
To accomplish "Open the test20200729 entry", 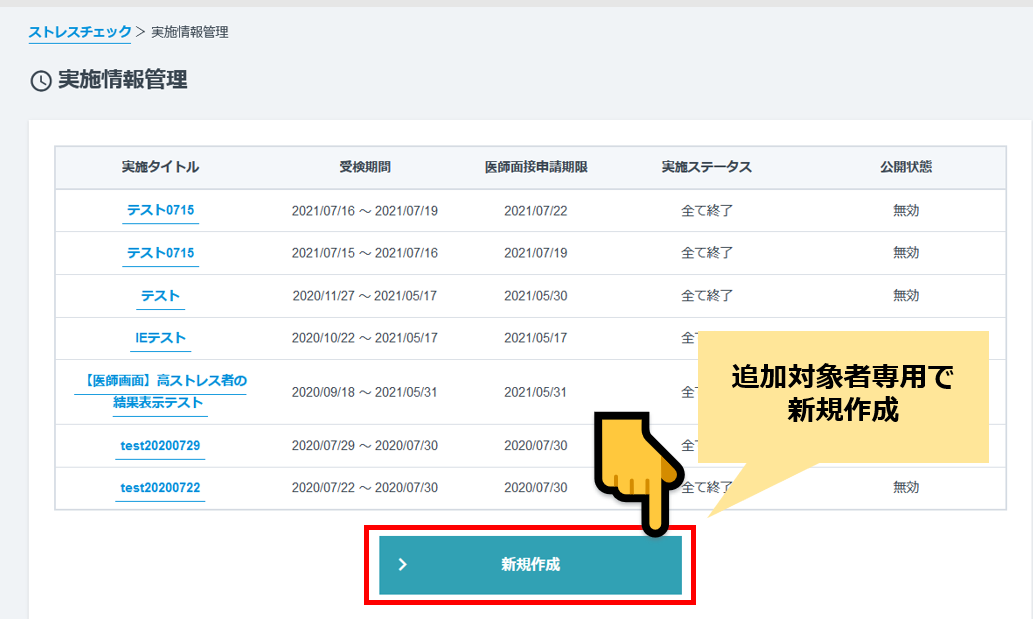I will click(160, 445).
